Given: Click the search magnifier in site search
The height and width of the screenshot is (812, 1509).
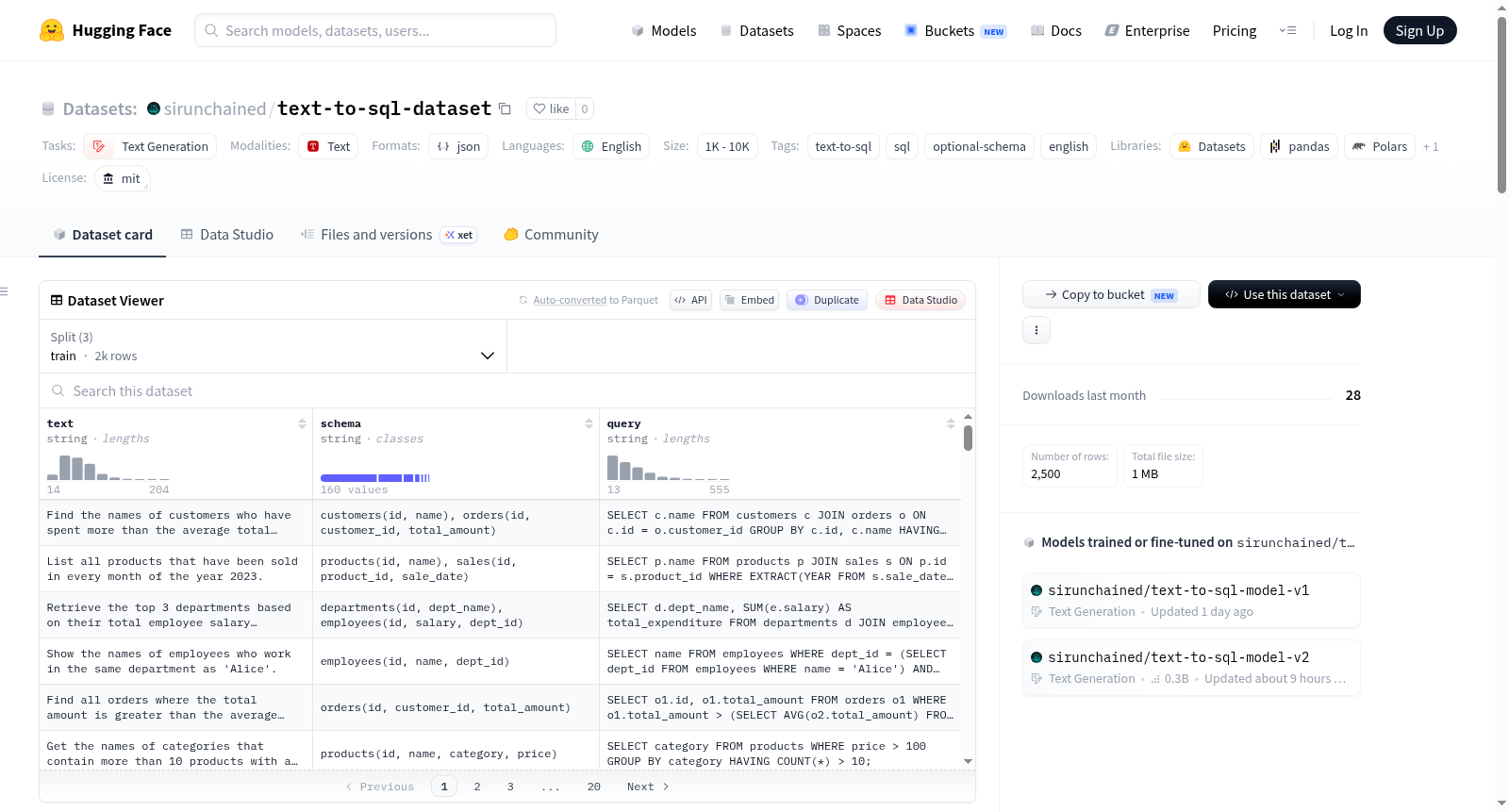Looking at the screenshot, I should tap(211, 30).
